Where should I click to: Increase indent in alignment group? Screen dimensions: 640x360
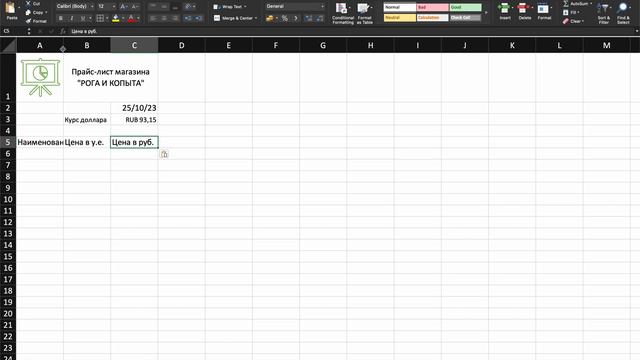[199, 18]
